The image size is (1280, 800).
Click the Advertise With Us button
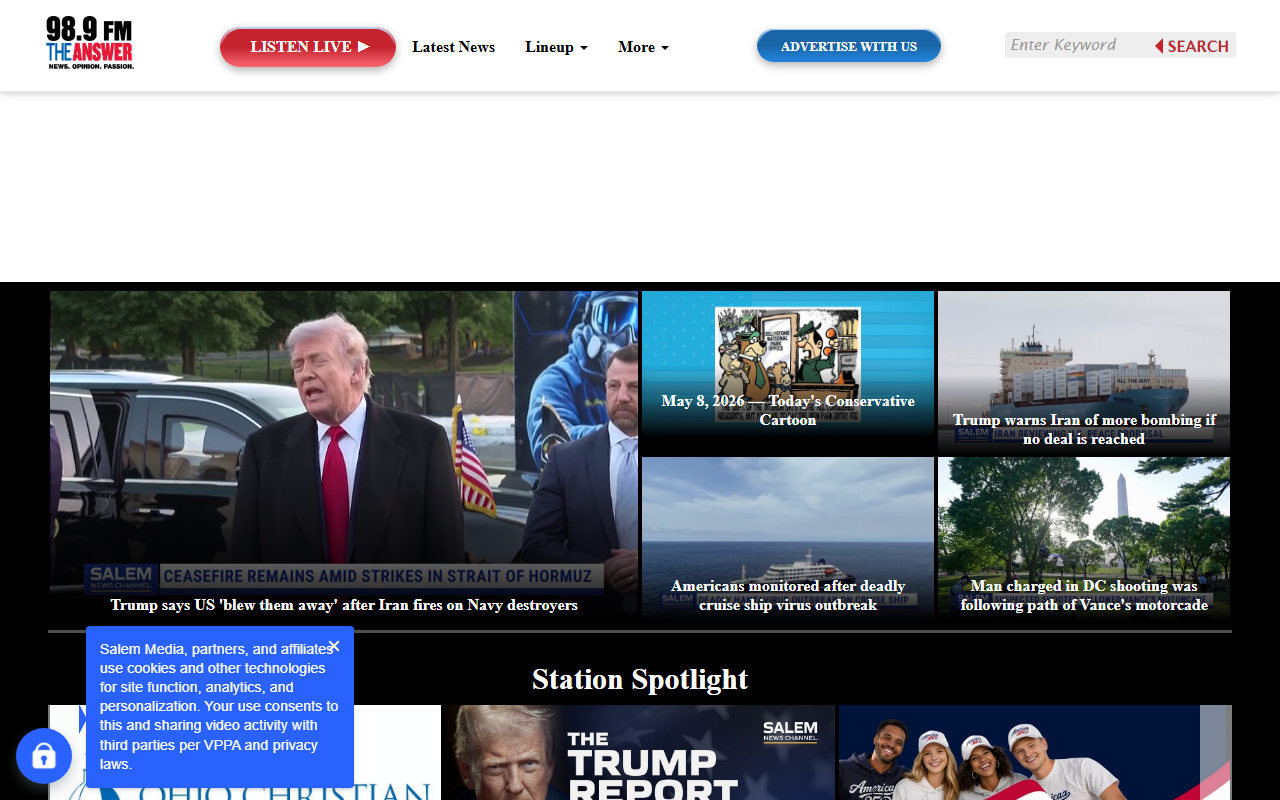849,46
